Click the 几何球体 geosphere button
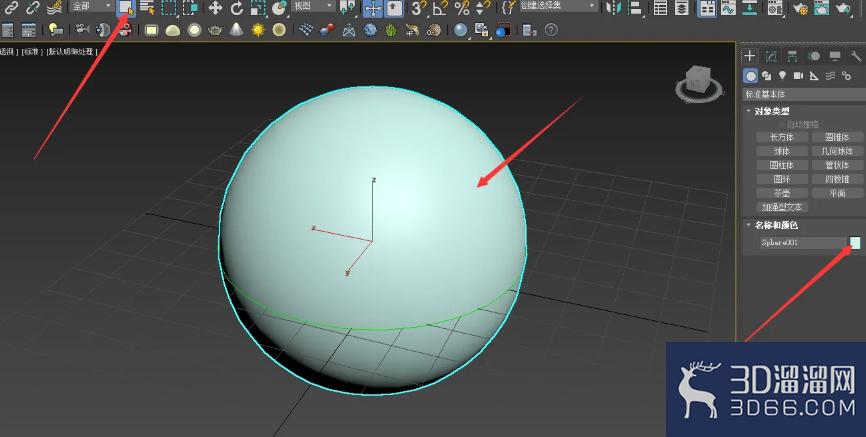Viewport: 866px width, 437px height. click(x=837, y=151)
